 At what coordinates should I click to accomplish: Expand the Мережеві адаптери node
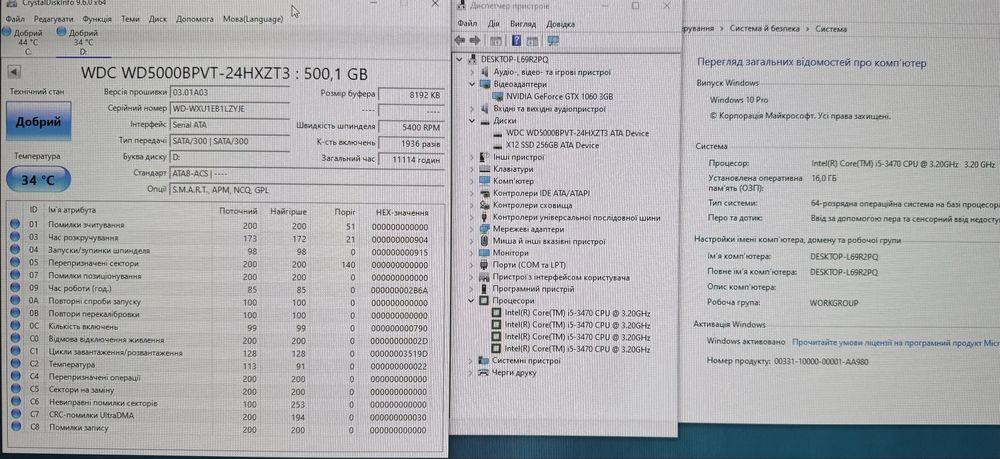pyautogui.click(x=472, y=229)
